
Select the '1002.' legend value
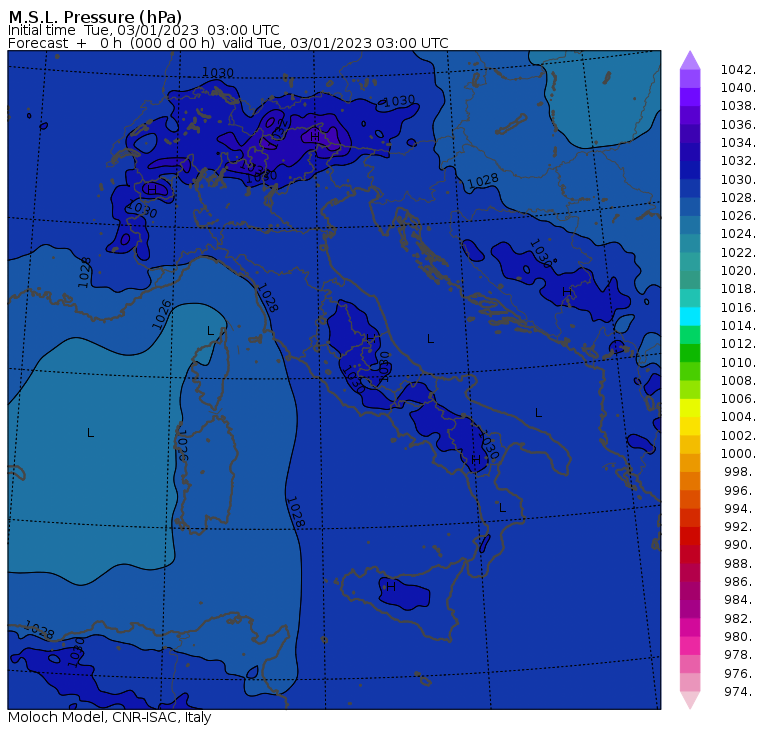coord(738,435)
